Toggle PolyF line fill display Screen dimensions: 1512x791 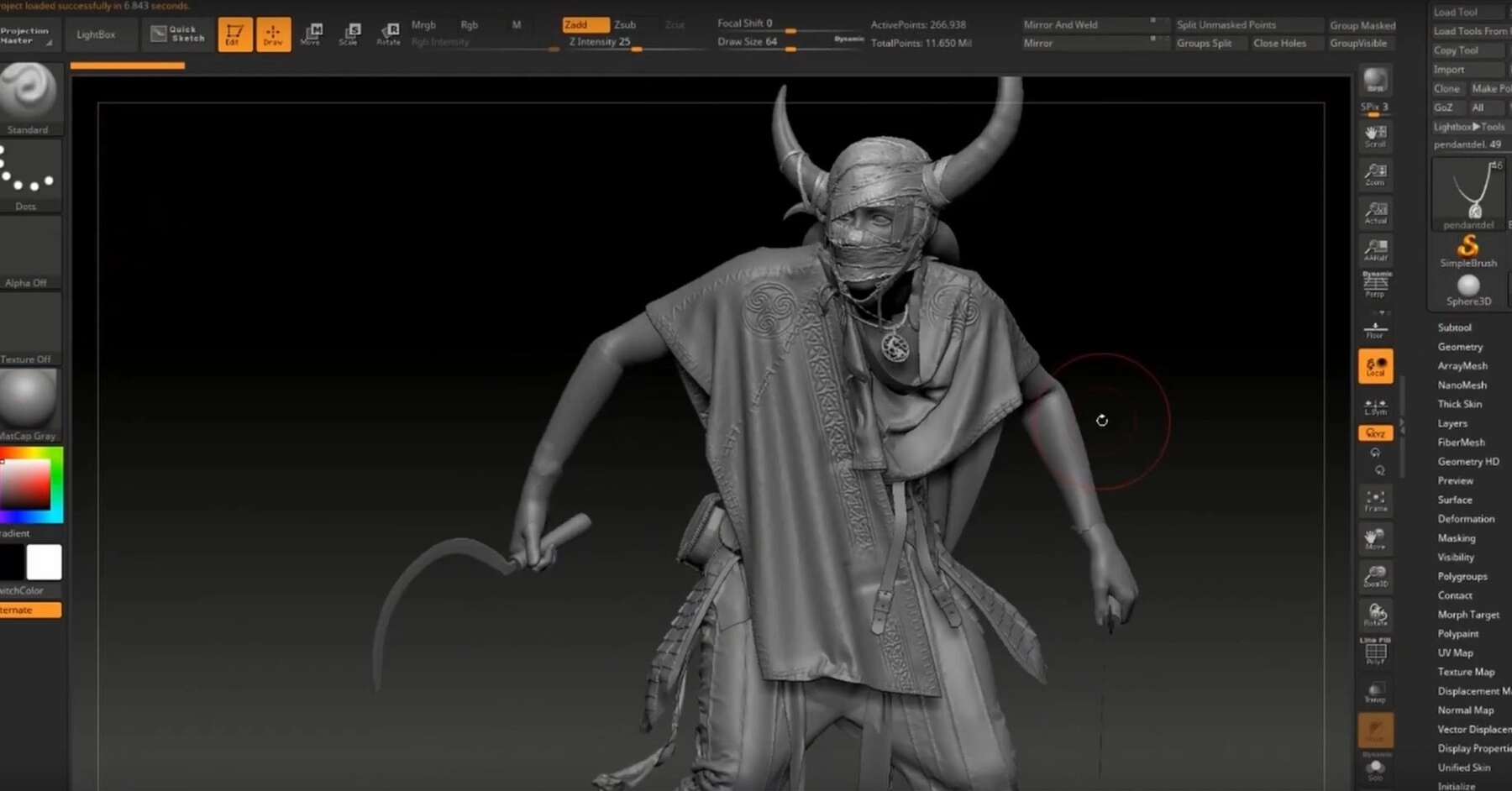coord(1375,652)
